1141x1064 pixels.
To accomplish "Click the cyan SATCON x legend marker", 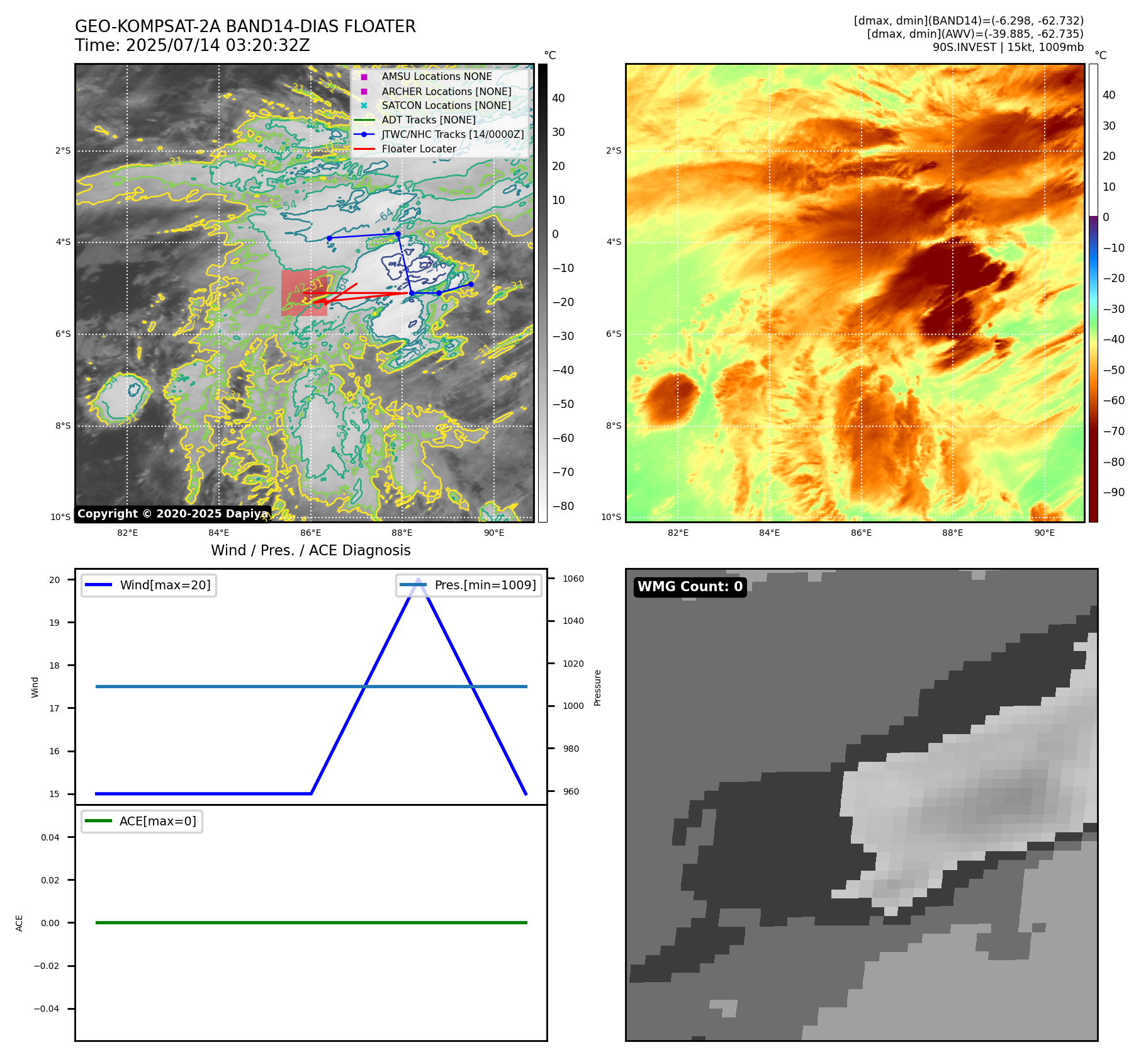I will [364, 106].
